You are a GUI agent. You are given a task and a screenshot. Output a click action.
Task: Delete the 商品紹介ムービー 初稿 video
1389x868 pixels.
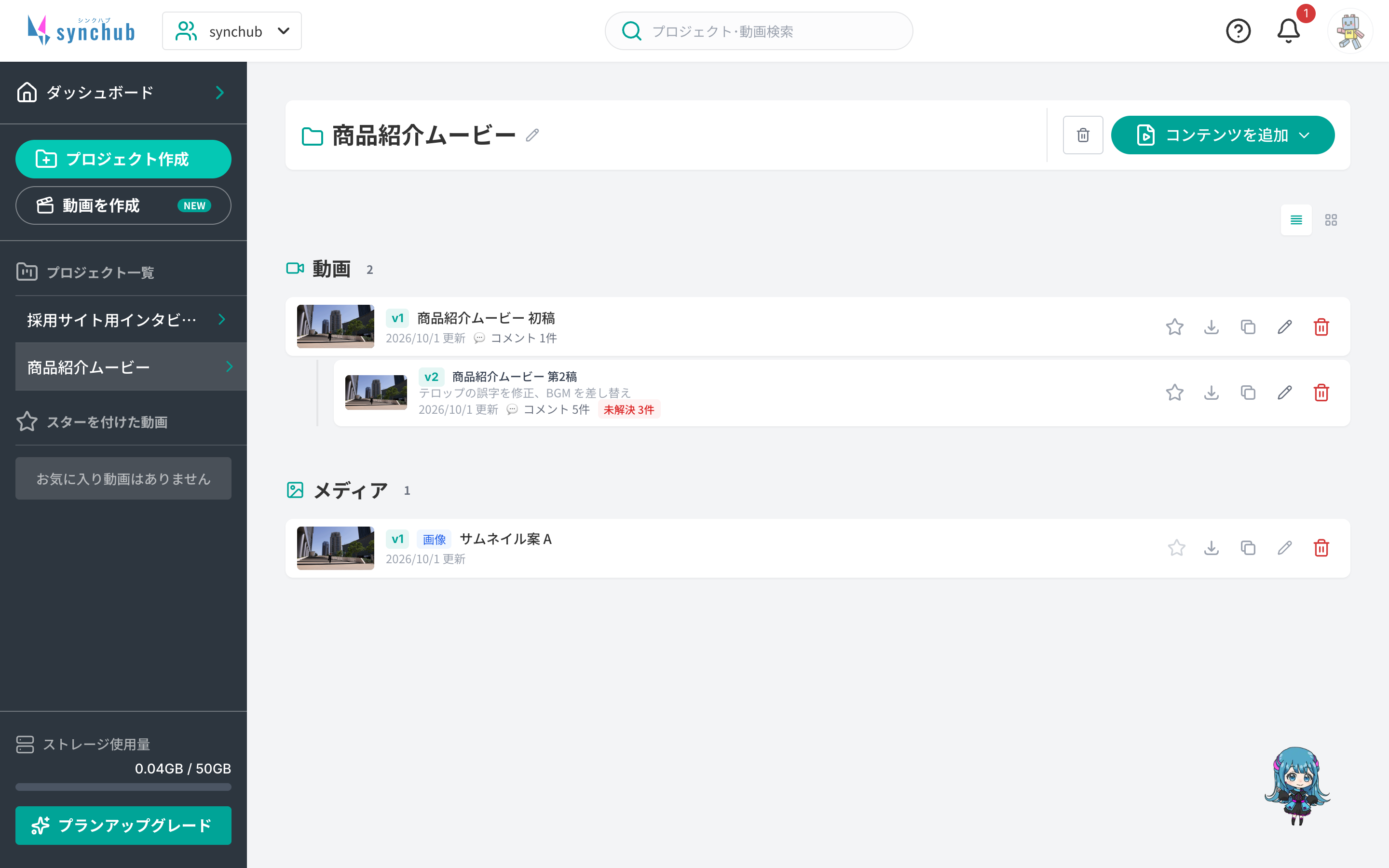point(1321,326)
